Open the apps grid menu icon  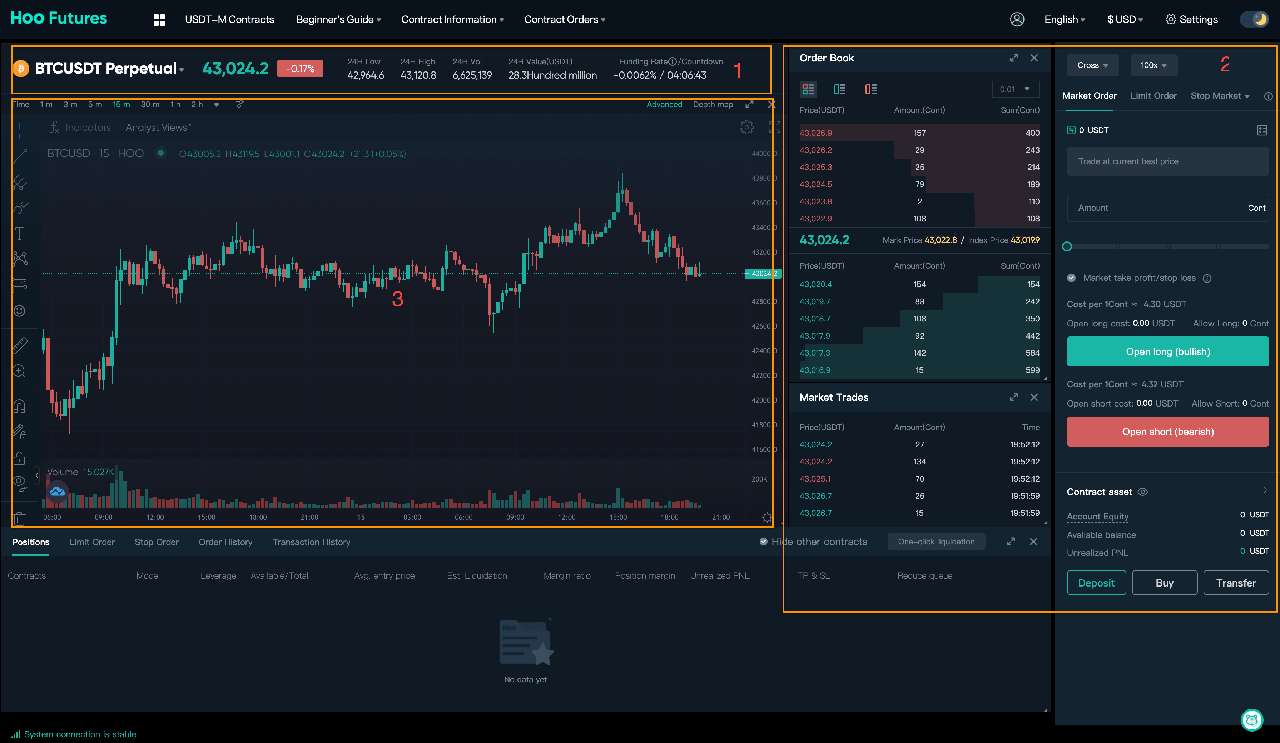click(160, 19)
